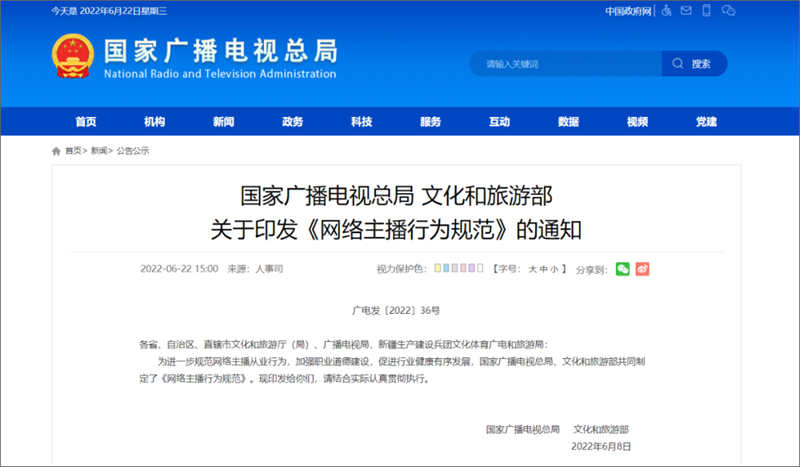
Task: Open the accessibility wheelchair icon
Action: [666, 11]
